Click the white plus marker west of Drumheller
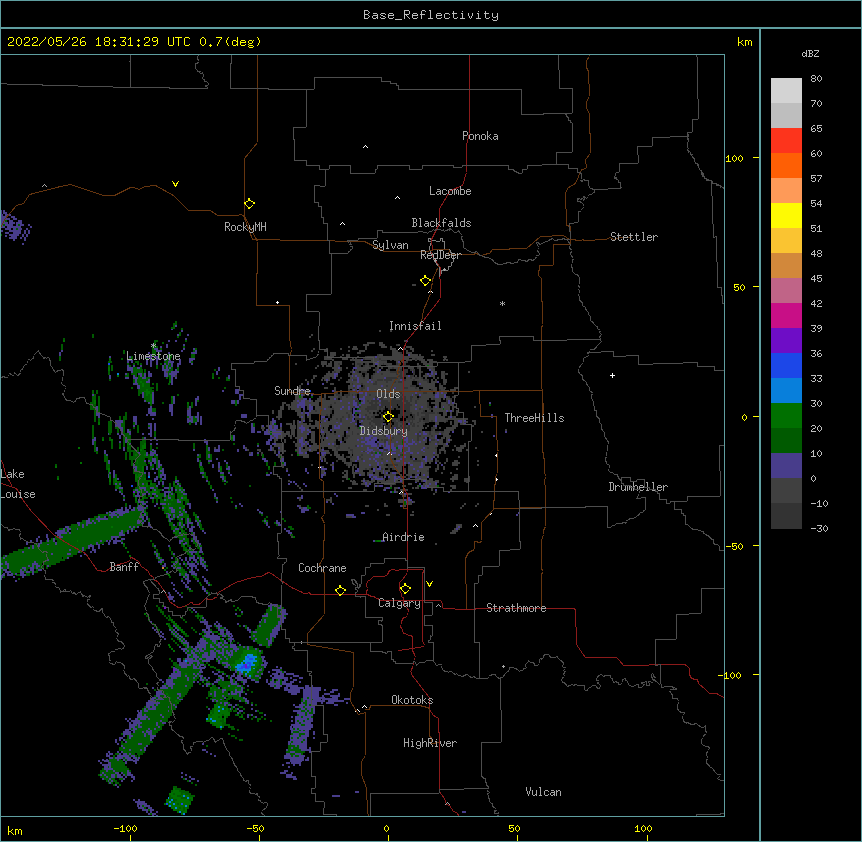Image resolution: width=862 pixels, height=842 pixels. coord(612,375)
